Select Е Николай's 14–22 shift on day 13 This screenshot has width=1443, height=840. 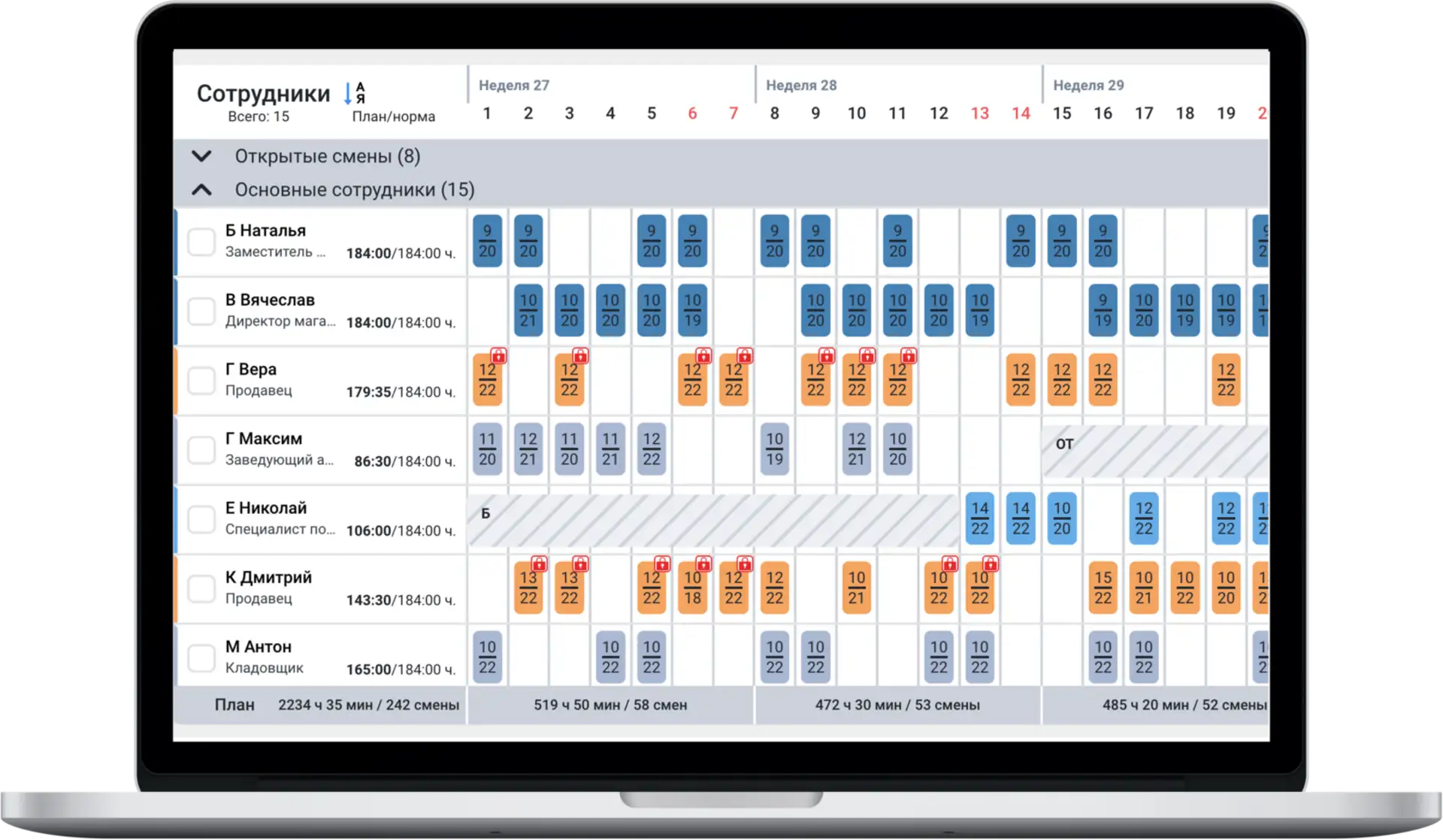point(980,518)
